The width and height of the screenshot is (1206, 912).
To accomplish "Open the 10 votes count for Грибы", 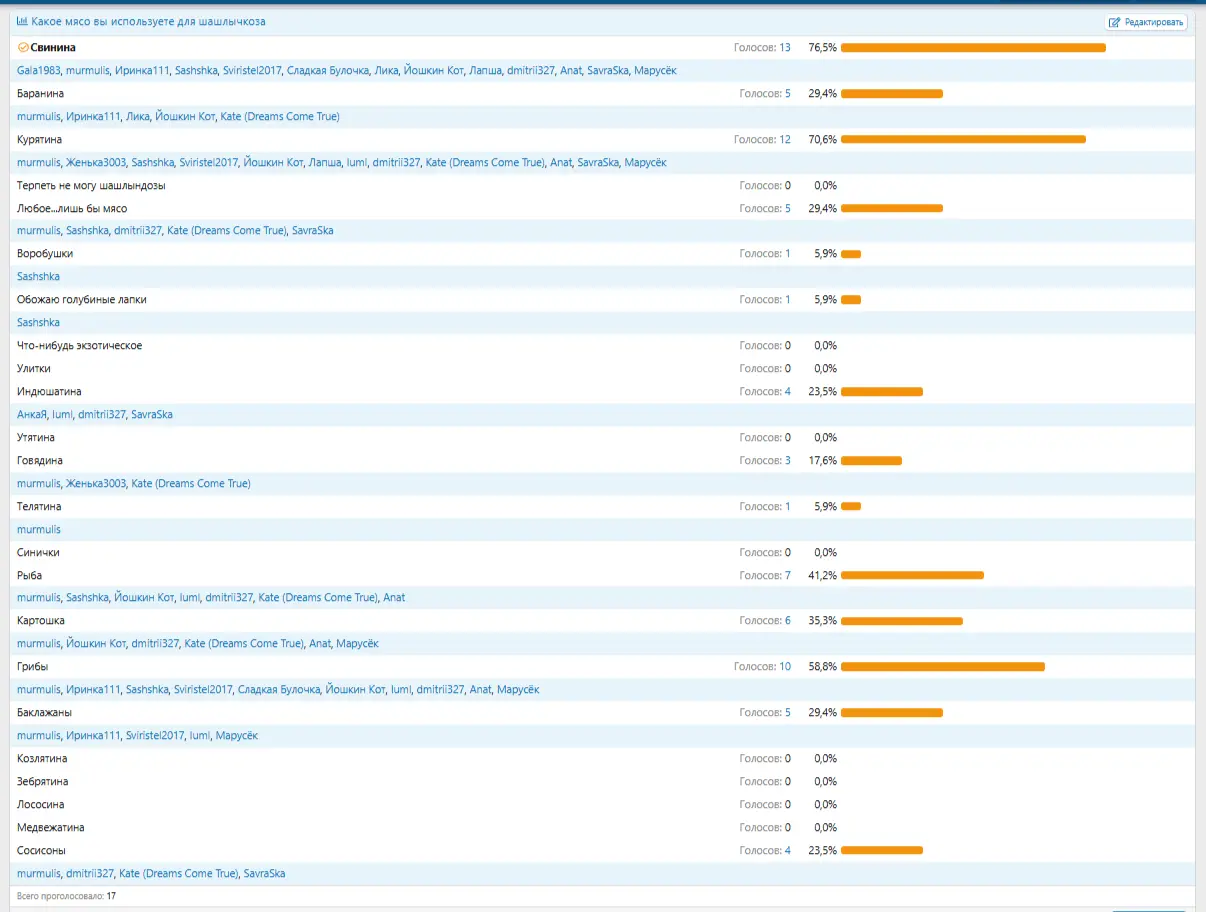I will [x=785, y=666].
